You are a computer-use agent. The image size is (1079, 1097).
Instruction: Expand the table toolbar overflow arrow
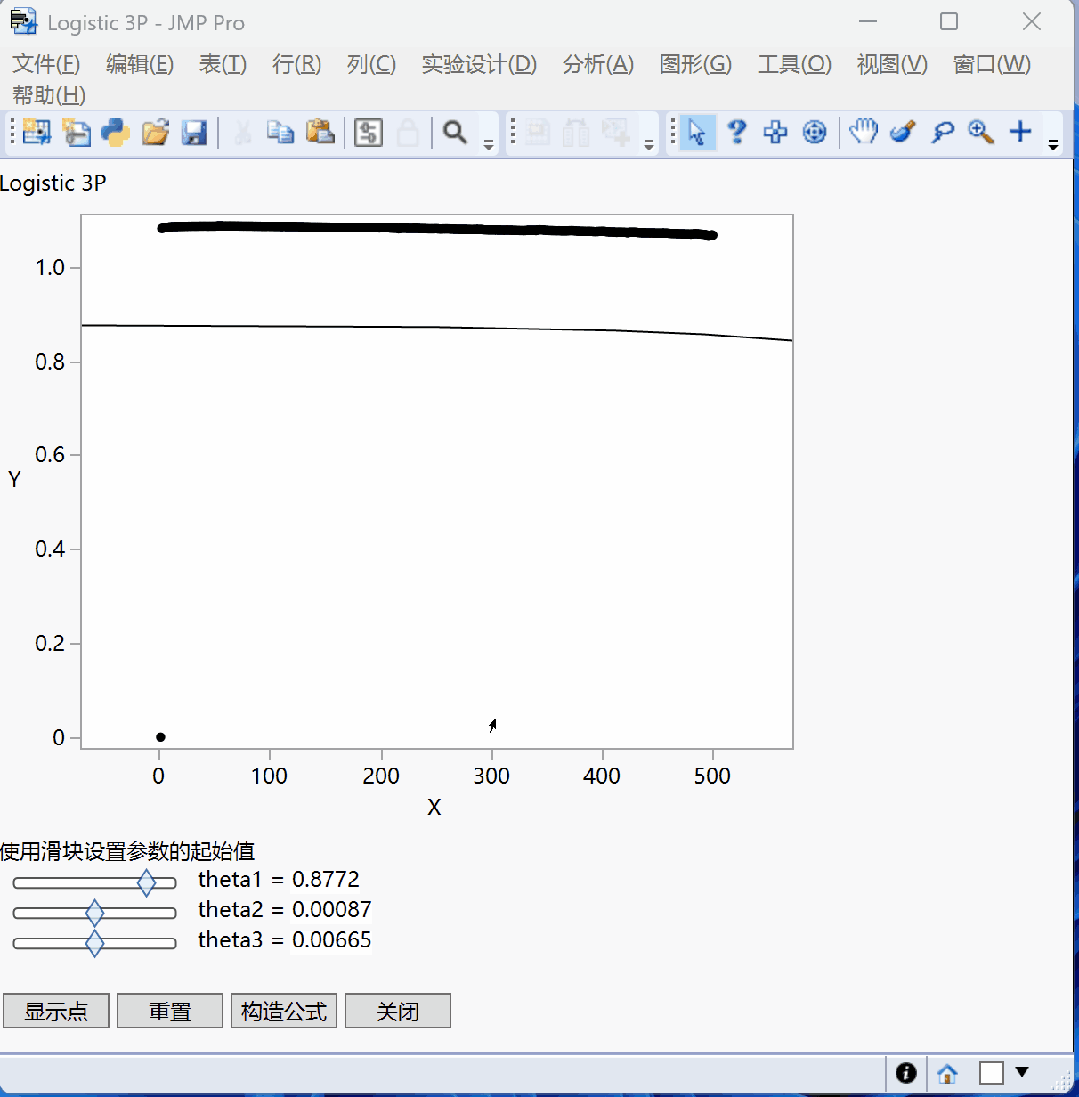click(649, 145)
